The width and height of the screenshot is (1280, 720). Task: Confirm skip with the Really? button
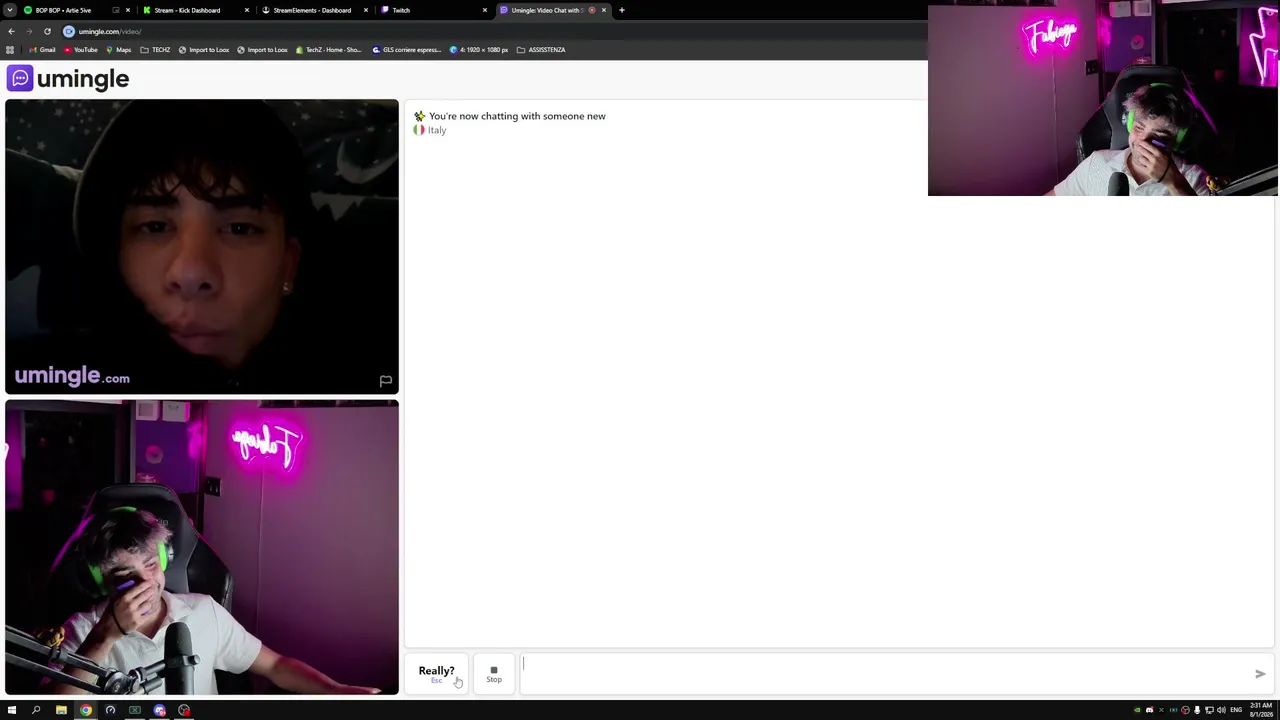[436, 674]
